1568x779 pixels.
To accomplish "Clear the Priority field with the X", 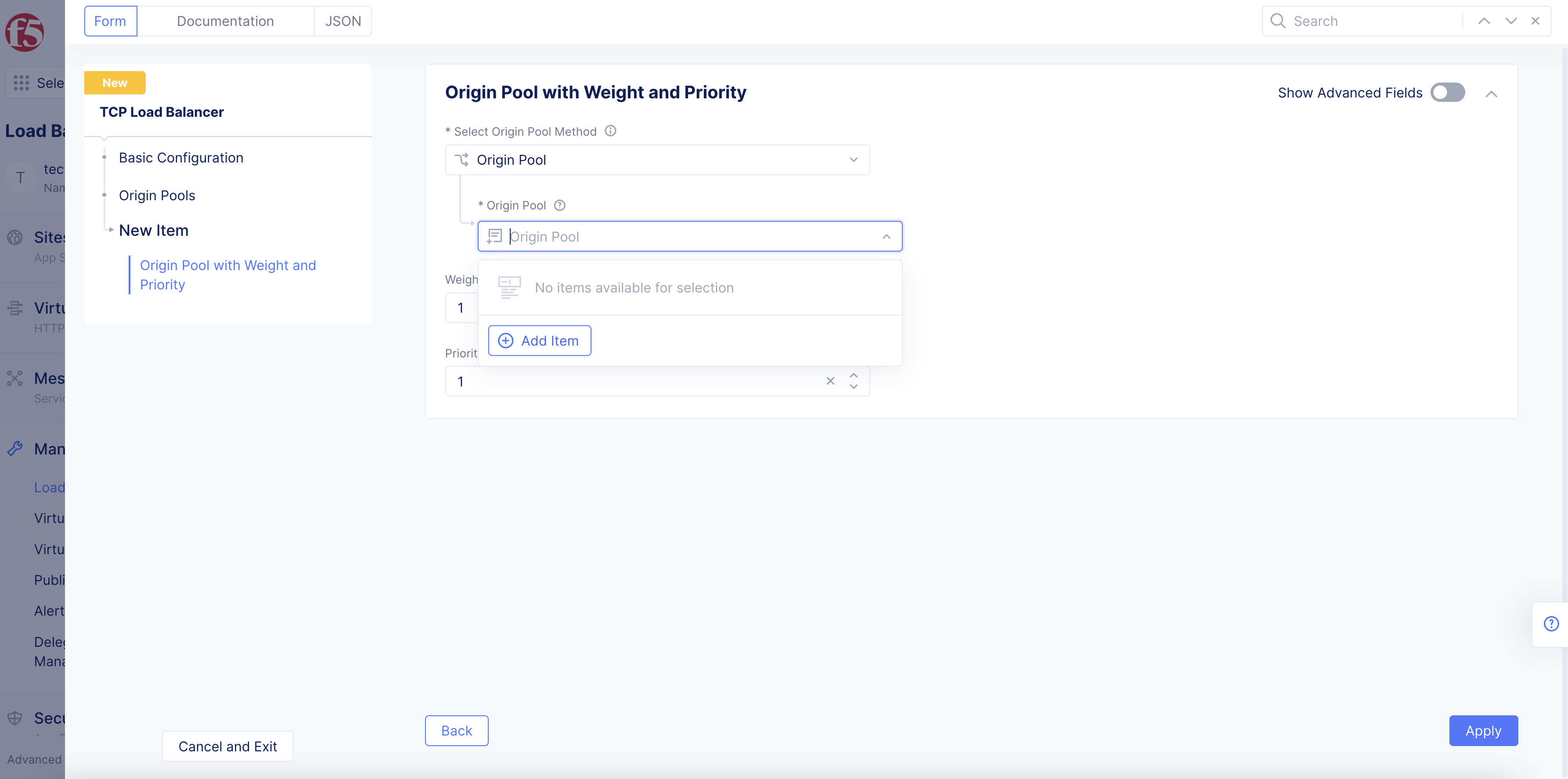I will coord(829,381).
